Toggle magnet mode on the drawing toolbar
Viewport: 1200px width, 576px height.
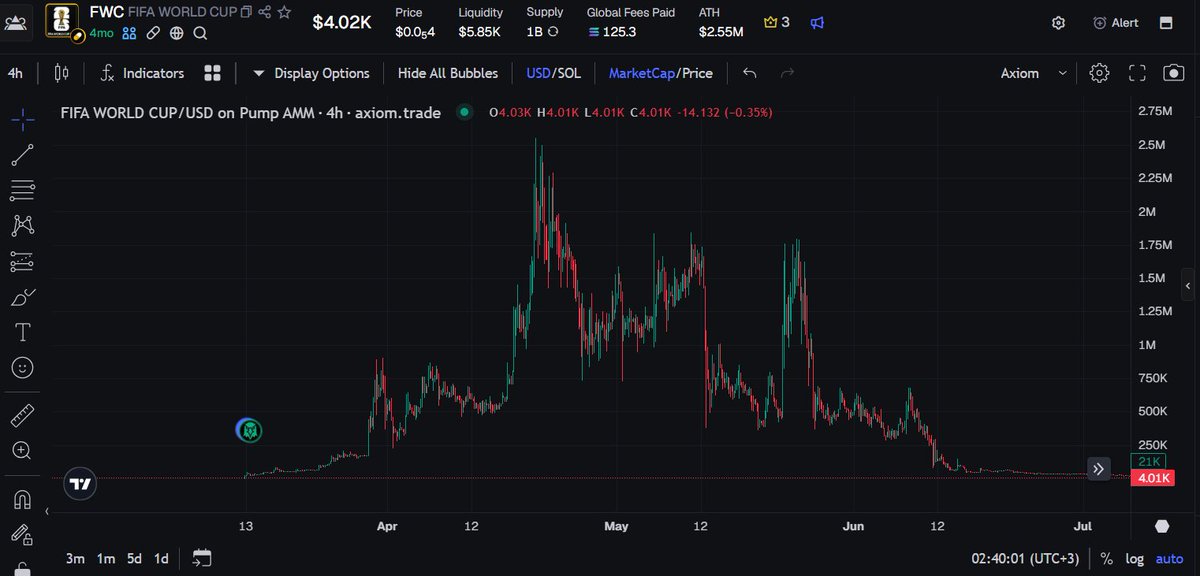tap(22, 497)
